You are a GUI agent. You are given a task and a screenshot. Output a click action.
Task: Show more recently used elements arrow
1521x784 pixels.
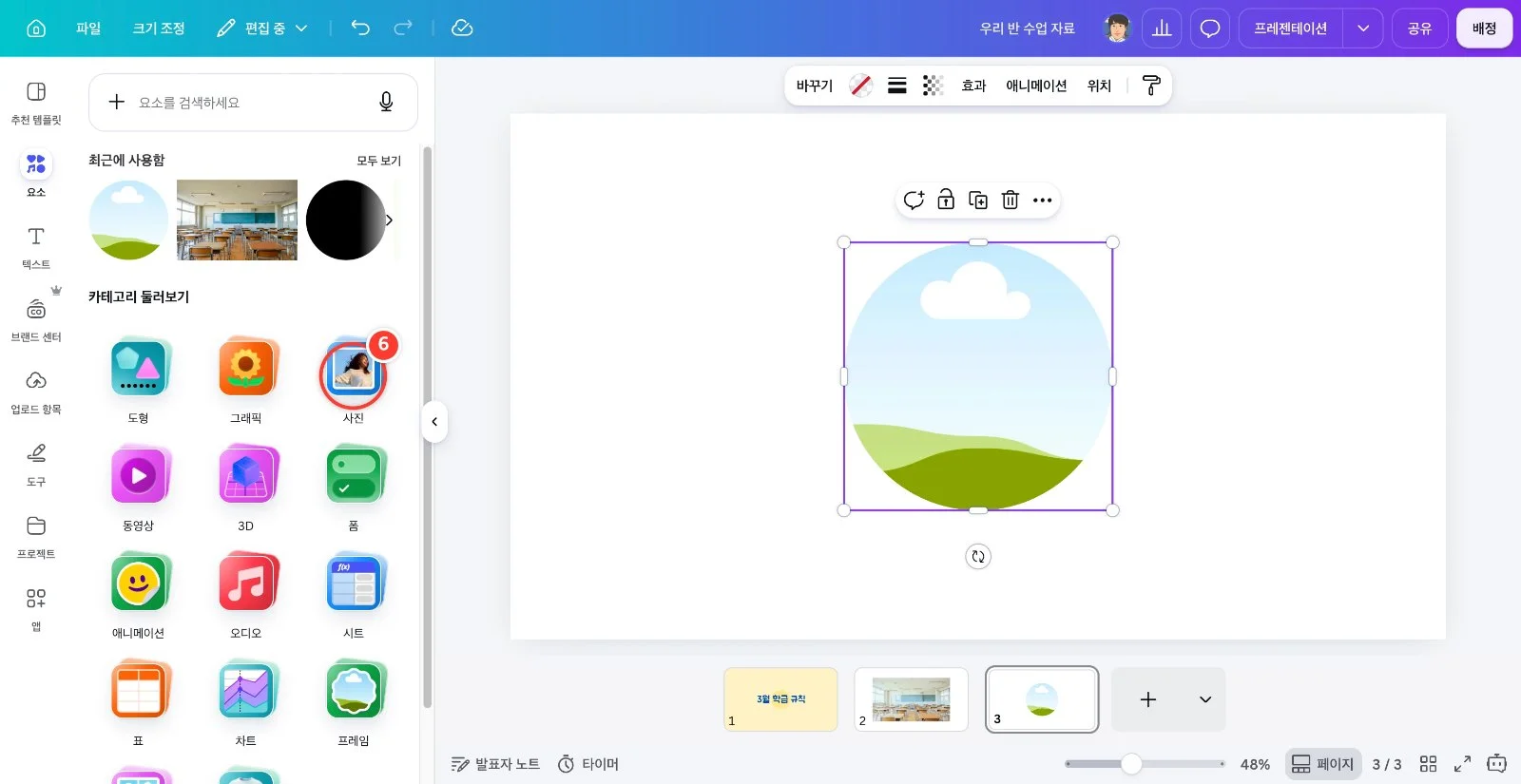click(x=389, y=220)
